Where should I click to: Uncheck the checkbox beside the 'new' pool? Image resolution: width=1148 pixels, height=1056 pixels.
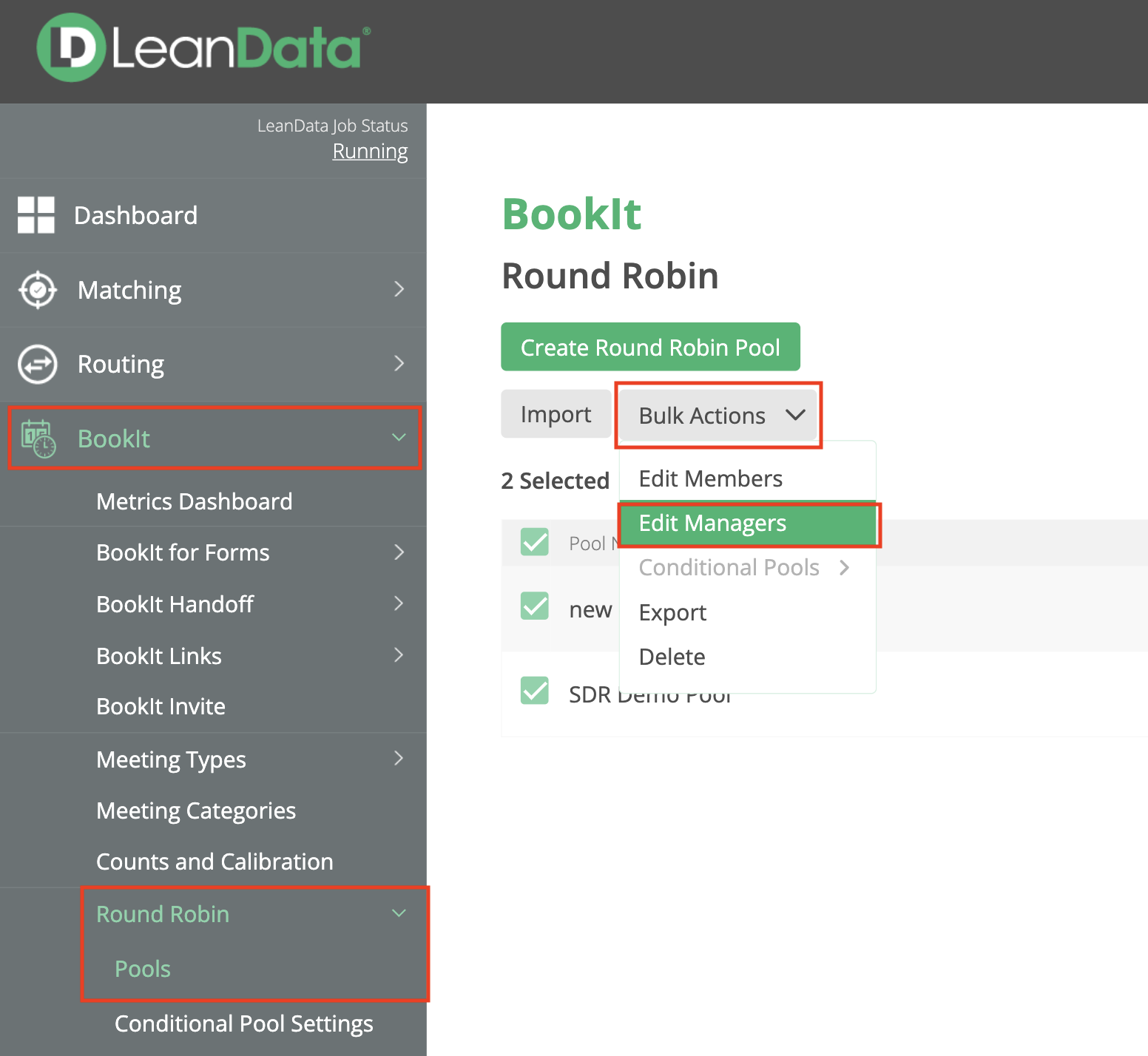[534, 606]
